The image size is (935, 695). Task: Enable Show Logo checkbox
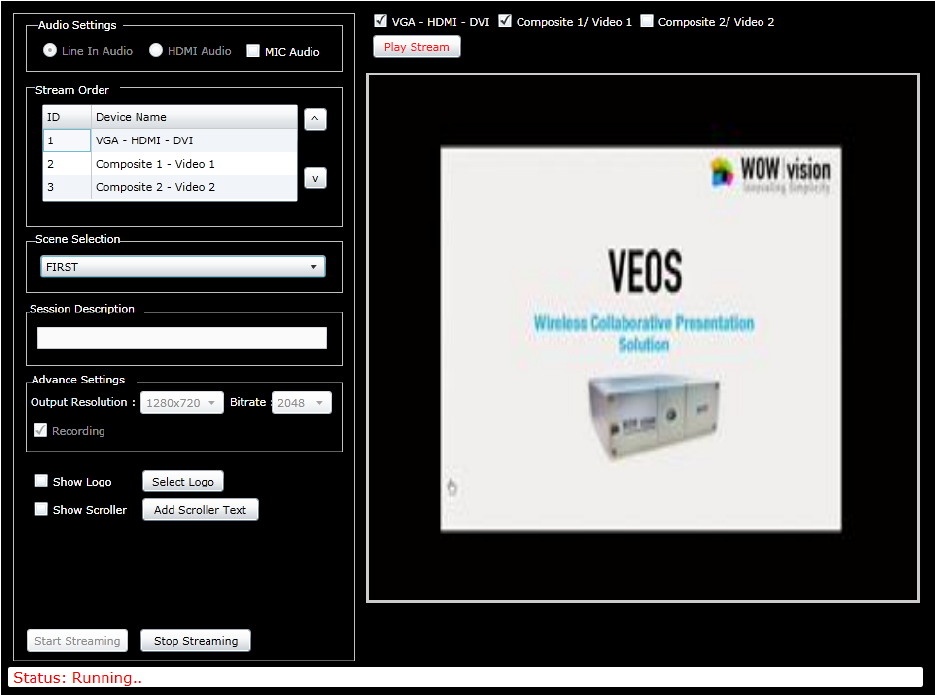(x=41, y=480)
